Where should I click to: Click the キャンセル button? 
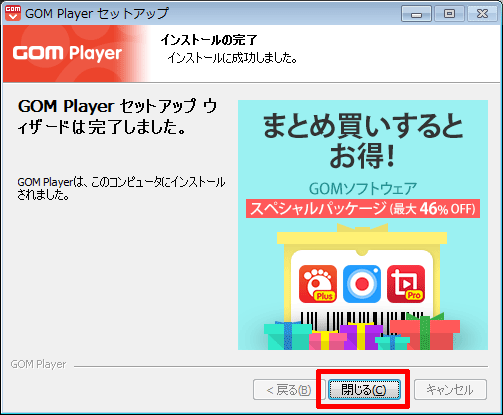[450, 389]
